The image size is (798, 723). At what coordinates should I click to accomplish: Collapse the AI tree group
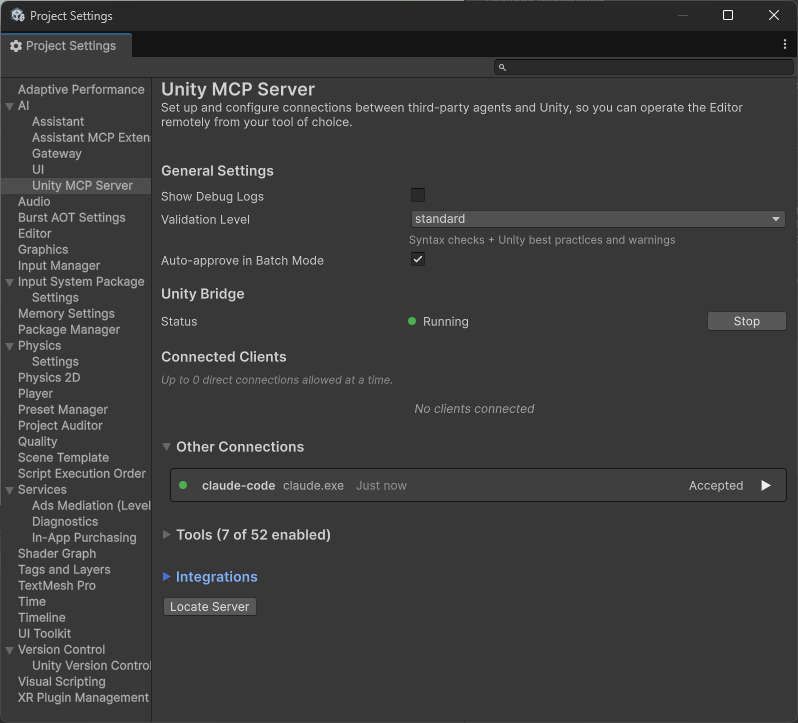pos(9,106)
